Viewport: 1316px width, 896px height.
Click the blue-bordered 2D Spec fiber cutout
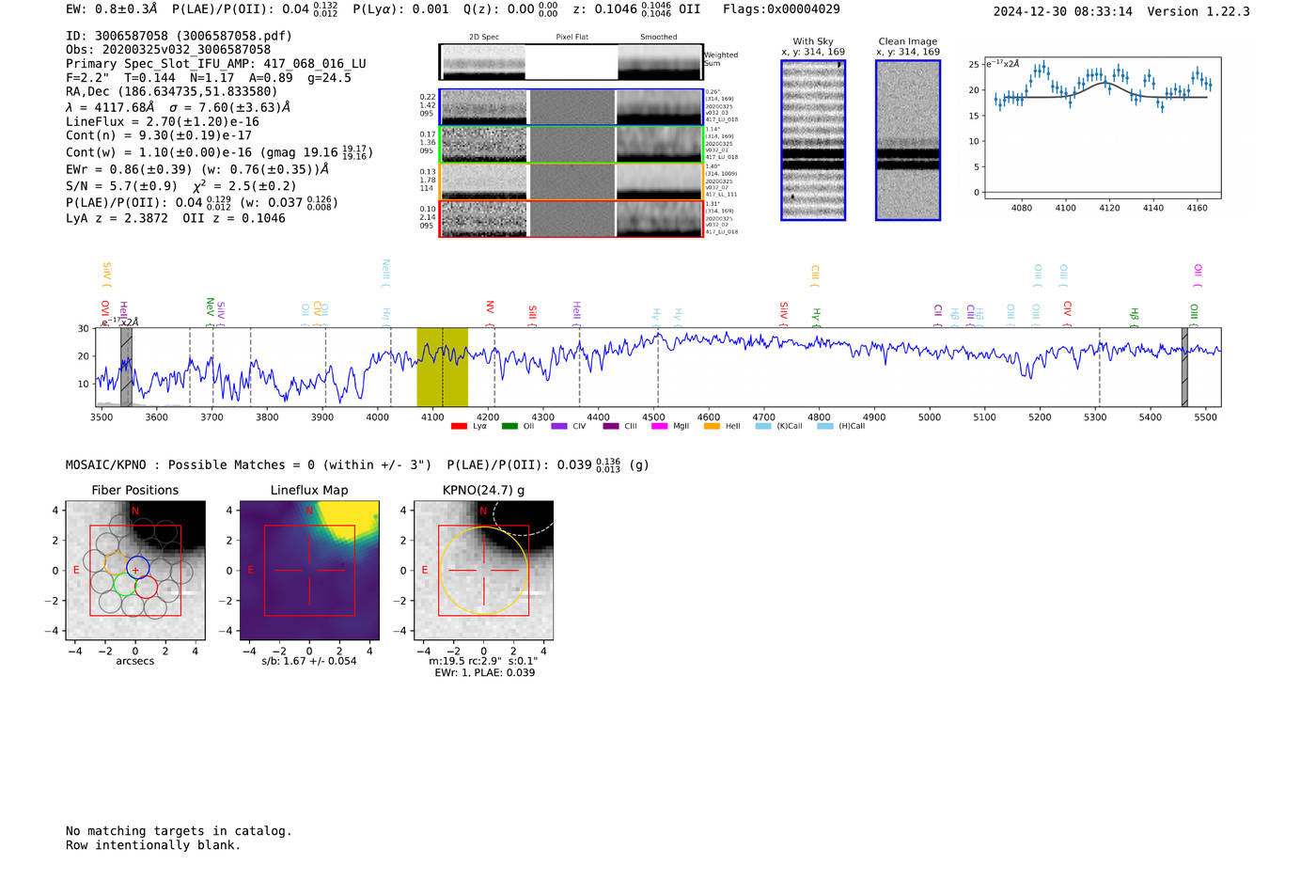point(484,107)
